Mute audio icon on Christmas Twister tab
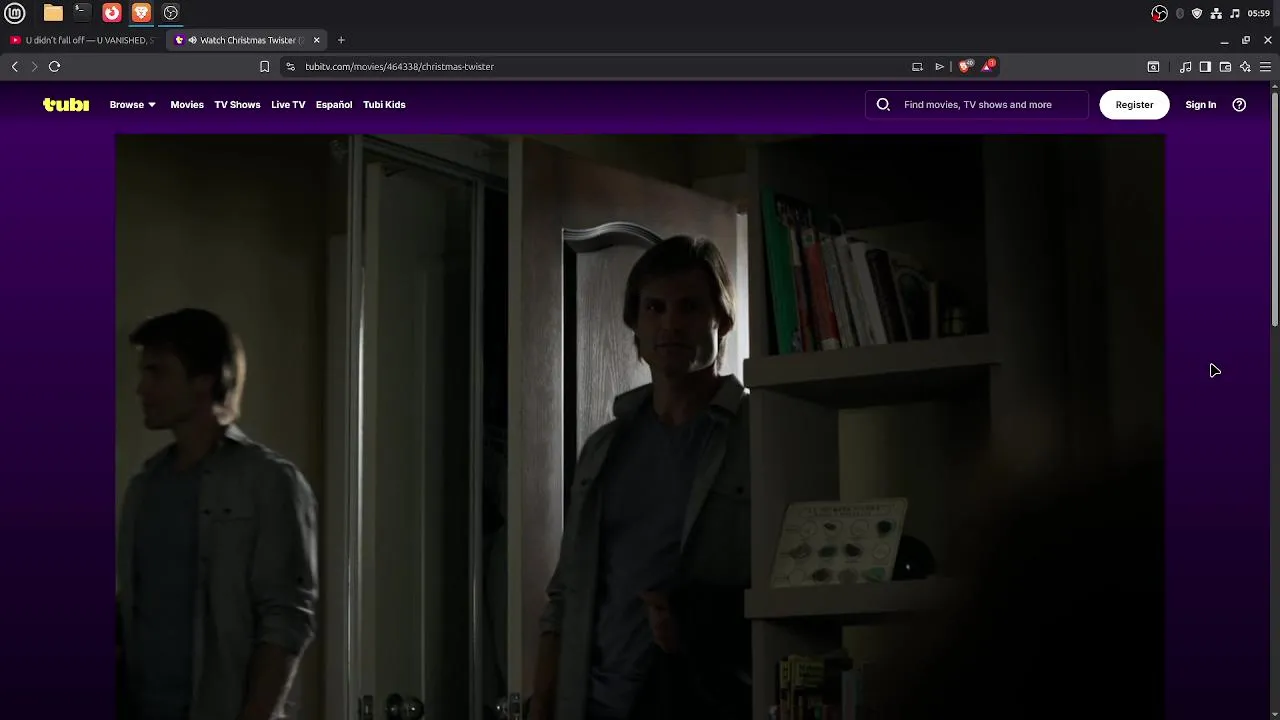The height and width of the screenshot is (720, 1280). click(192, 40)
